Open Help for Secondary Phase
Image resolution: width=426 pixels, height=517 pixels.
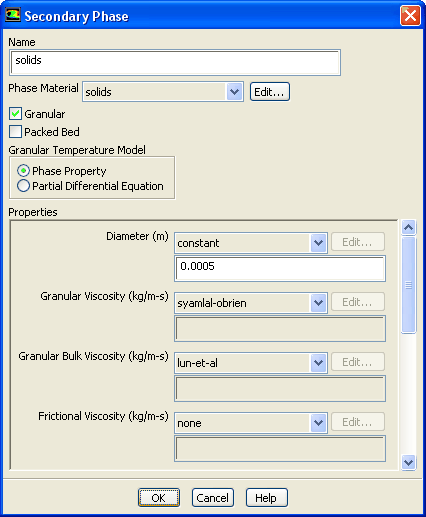pos(266,498)
